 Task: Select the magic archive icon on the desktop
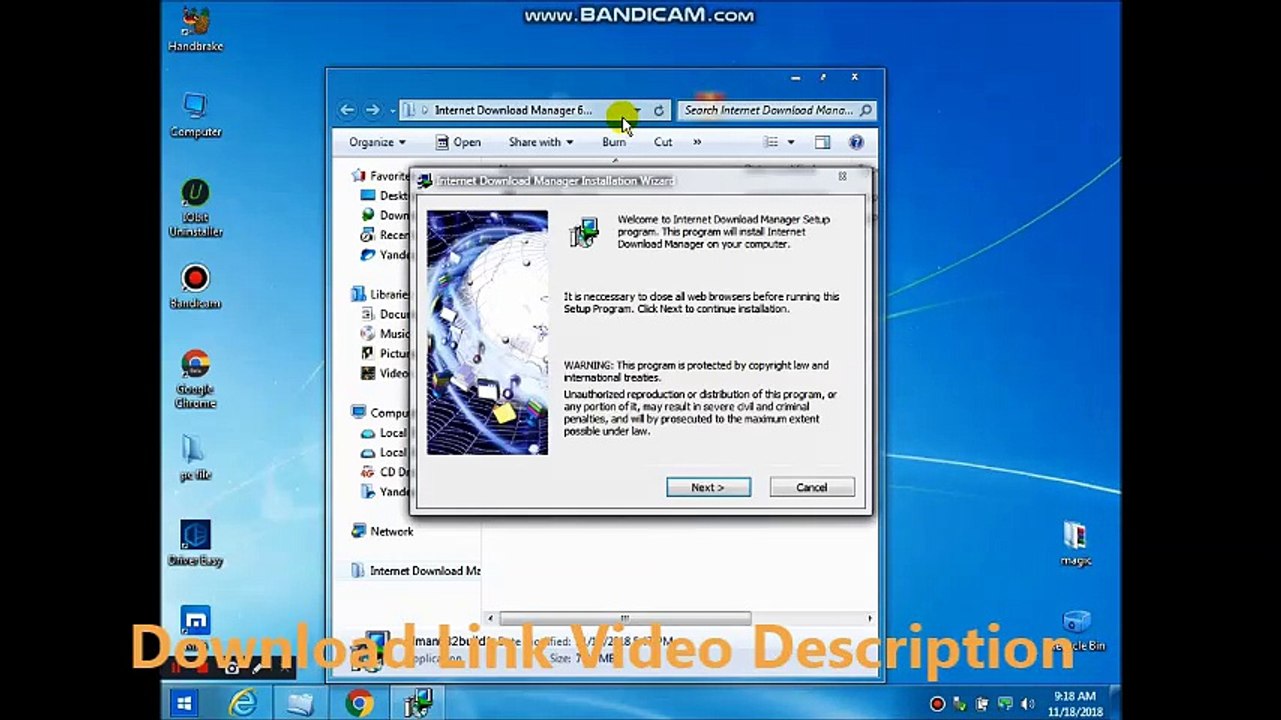click(1075, 543)
